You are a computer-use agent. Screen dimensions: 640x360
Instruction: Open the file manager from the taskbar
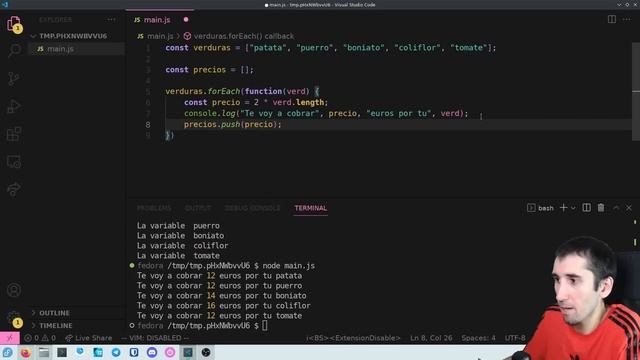click(44, 352)
